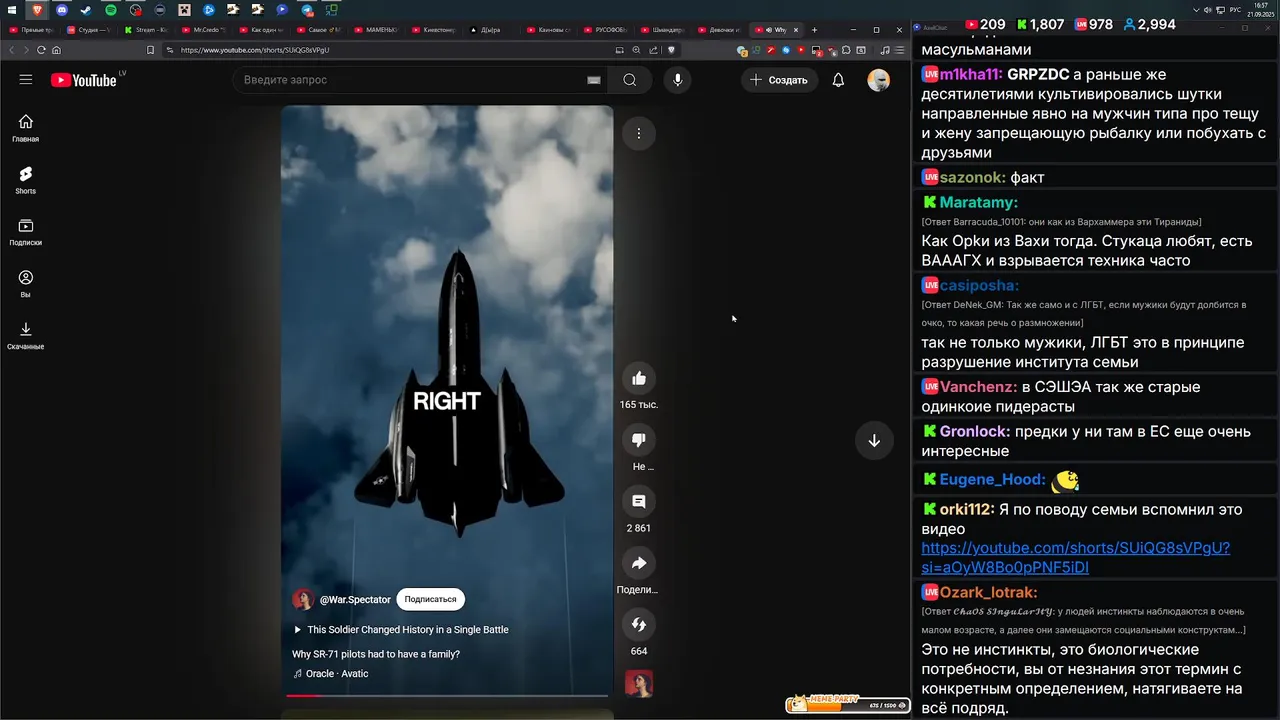The height and width of the screenshot is (720, 1280).
Task: Open Shorts in the YouTube sidebar
Action: click(26, 180)
